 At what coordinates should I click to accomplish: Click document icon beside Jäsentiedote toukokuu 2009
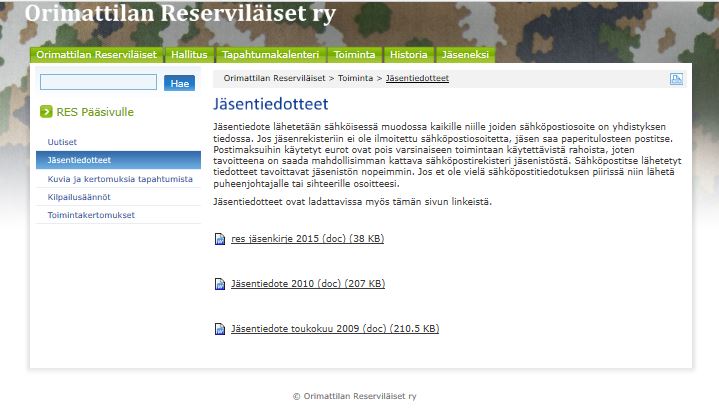[x=220, y=329]
